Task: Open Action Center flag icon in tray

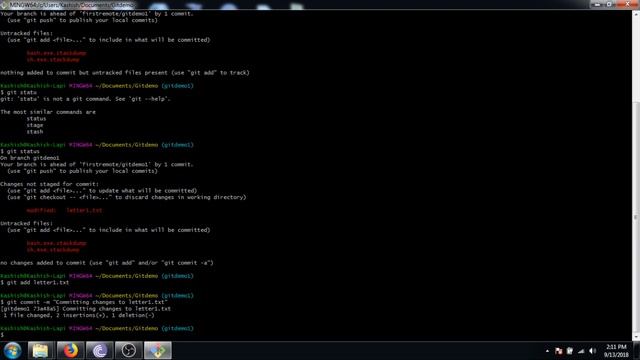Action: coord(558,351)
